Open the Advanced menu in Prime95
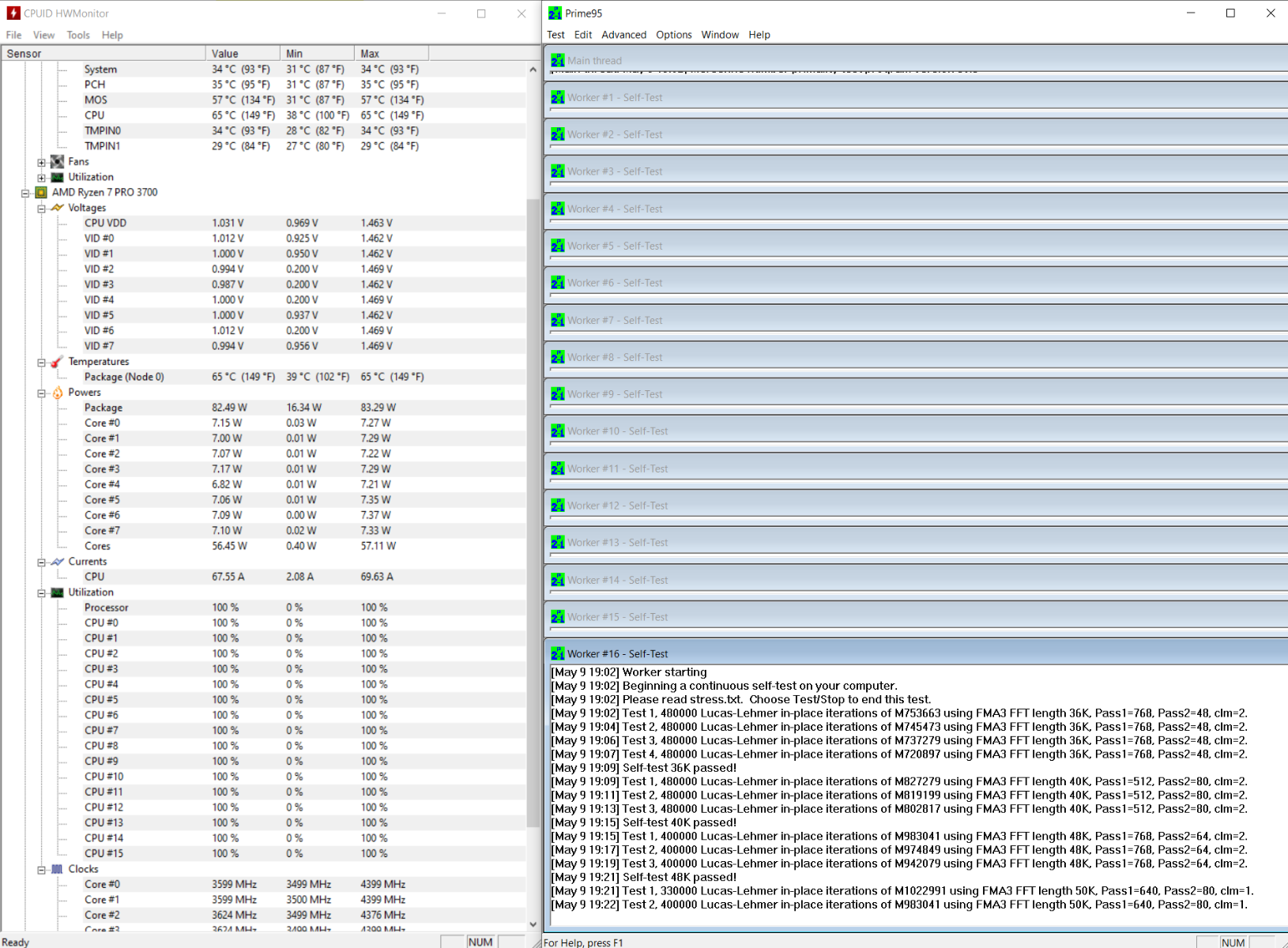This screenshot has height=948, width=1288. (623, 35)
